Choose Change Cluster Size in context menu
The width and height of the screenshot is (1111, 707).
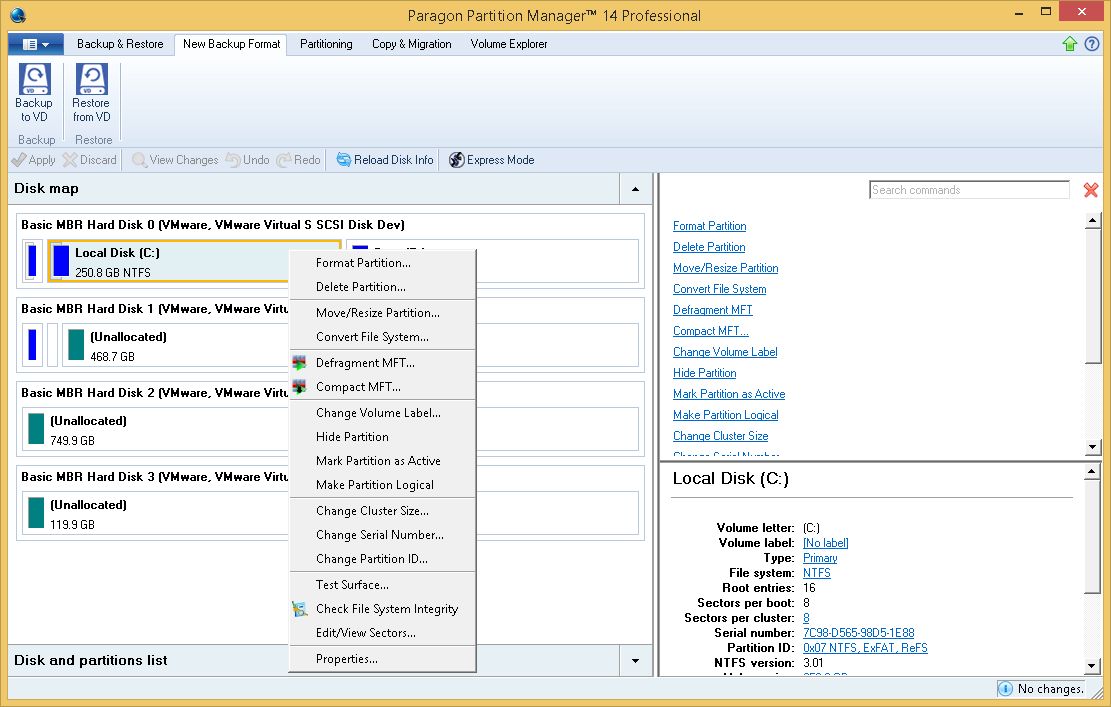(x=383, y=511)
